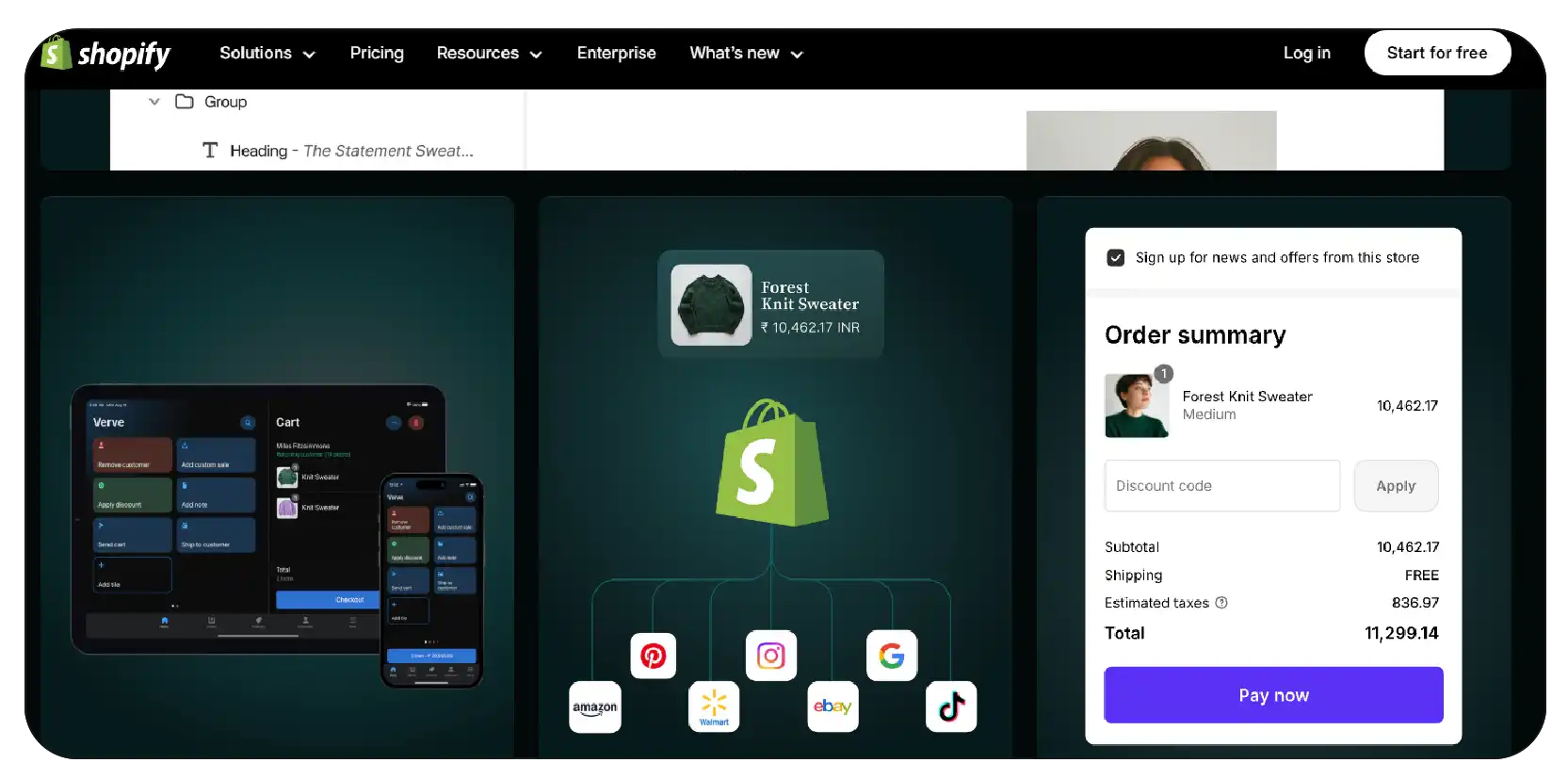Open the Solutions dropdown menu

[x=267, y=54]
